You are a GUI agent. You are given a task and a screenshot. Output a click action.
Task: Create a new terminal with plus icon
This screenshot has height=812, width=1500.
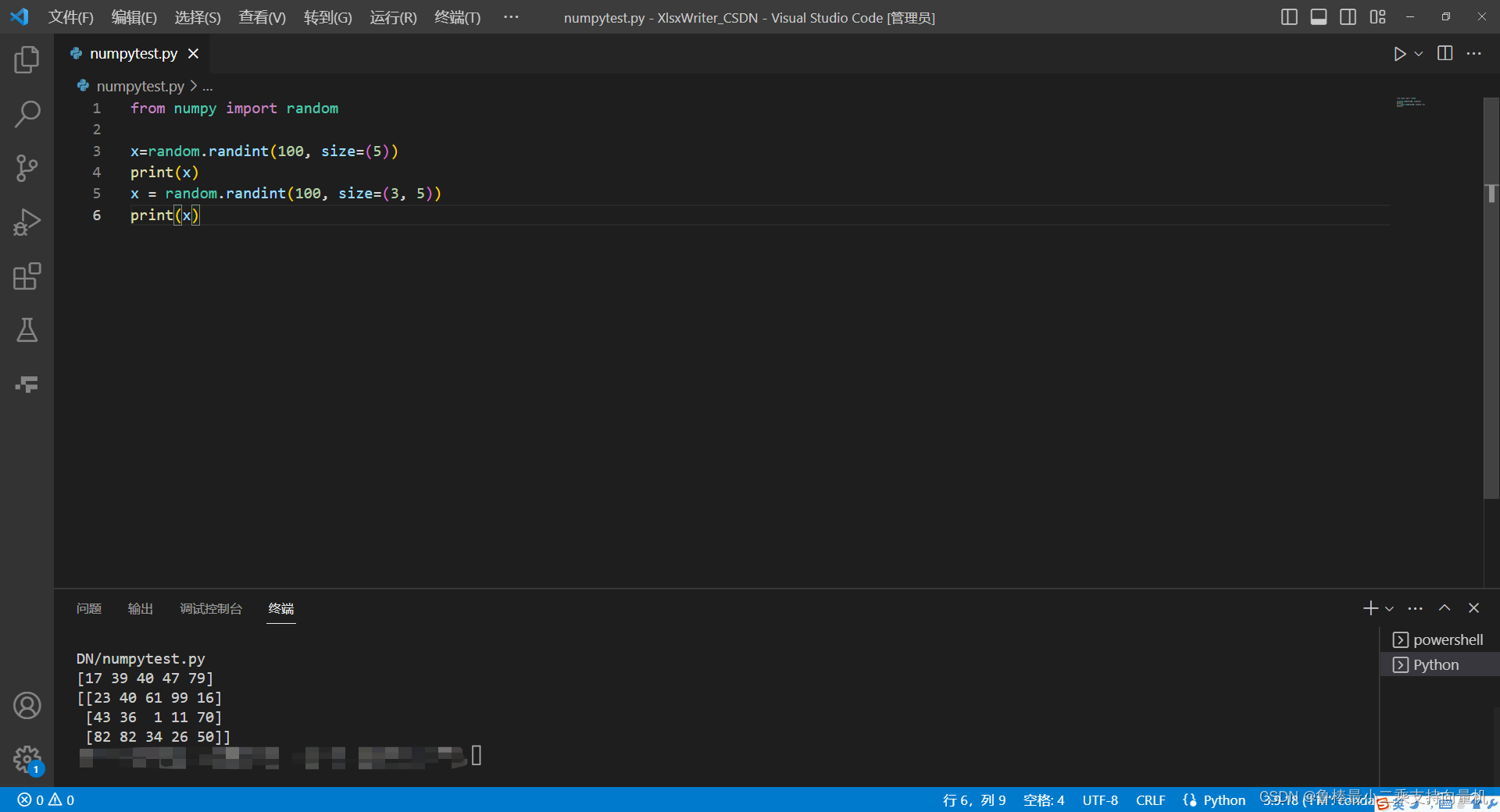coord(1370,608)
